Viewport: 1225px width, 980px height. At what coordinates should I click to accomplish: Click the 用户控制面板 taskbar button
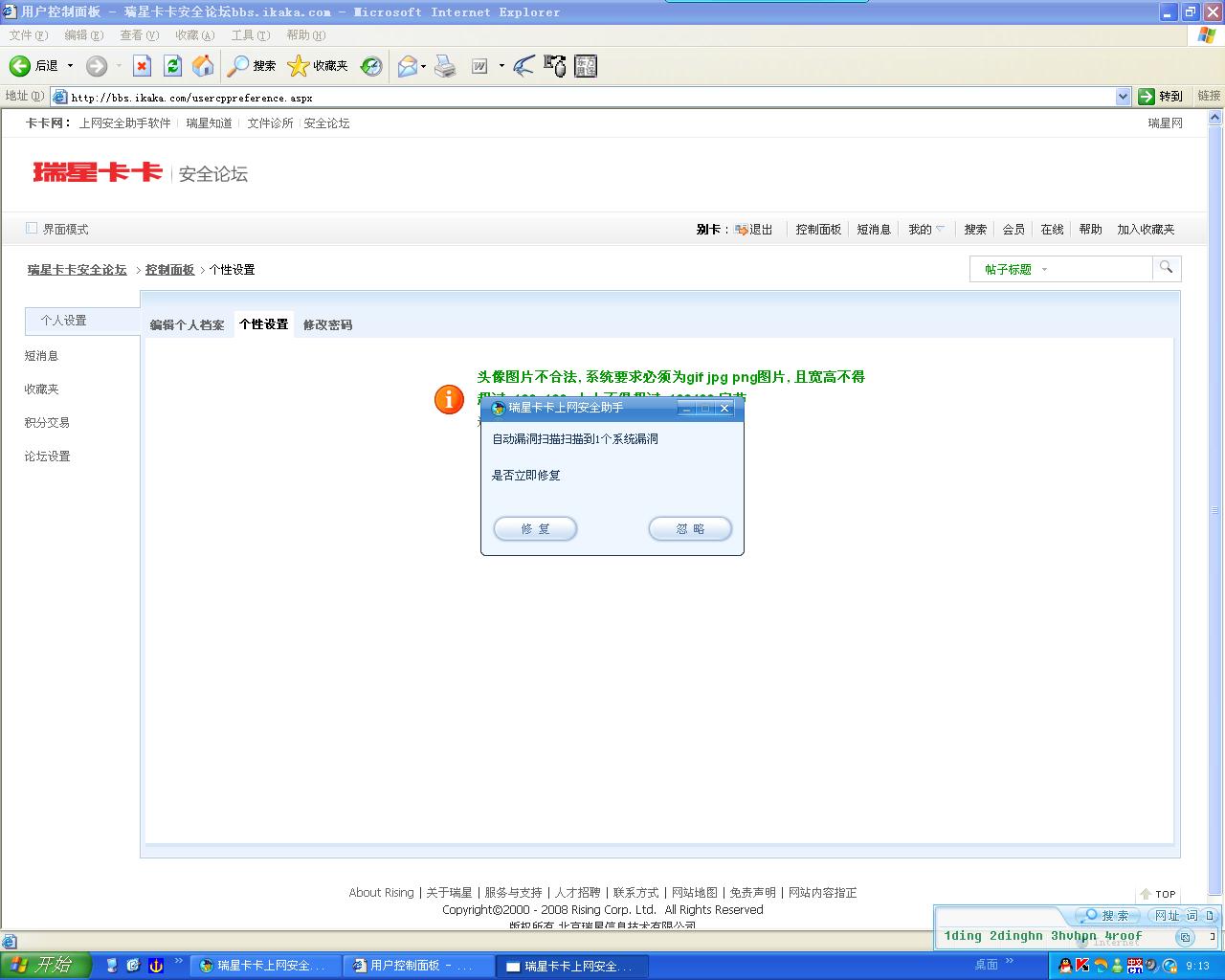[418, 966]
